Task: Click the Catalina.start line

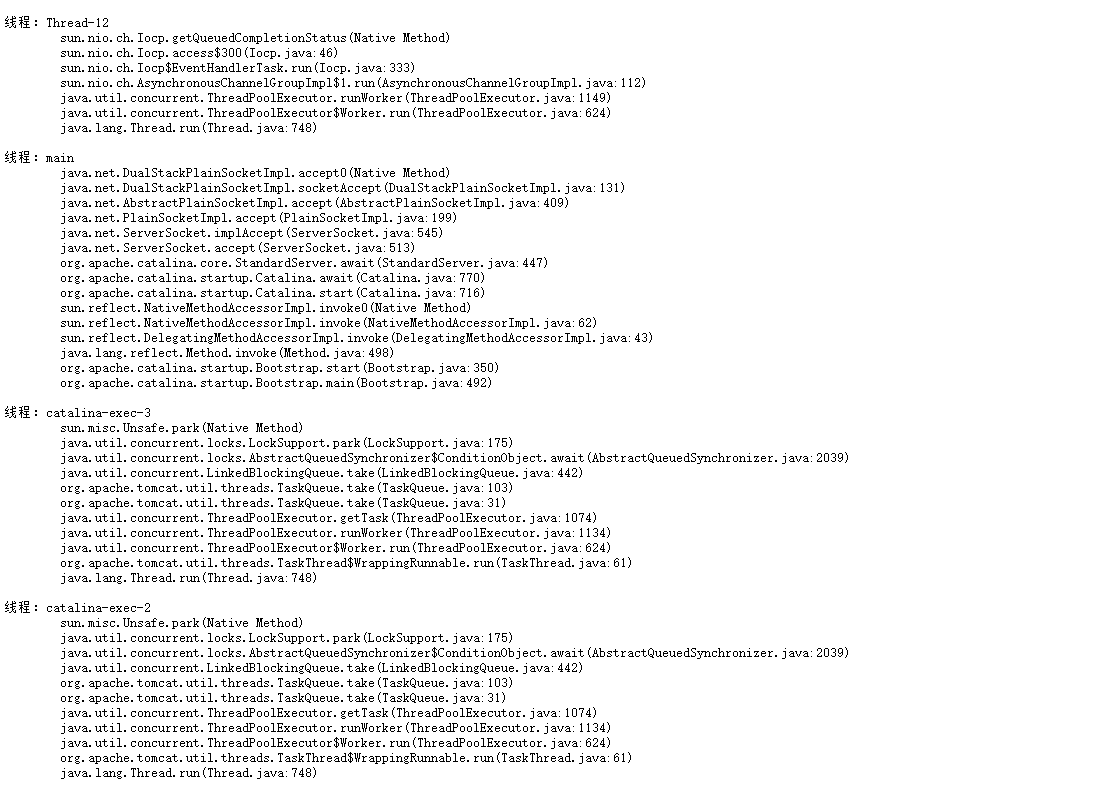Action: tap(273, 293)
